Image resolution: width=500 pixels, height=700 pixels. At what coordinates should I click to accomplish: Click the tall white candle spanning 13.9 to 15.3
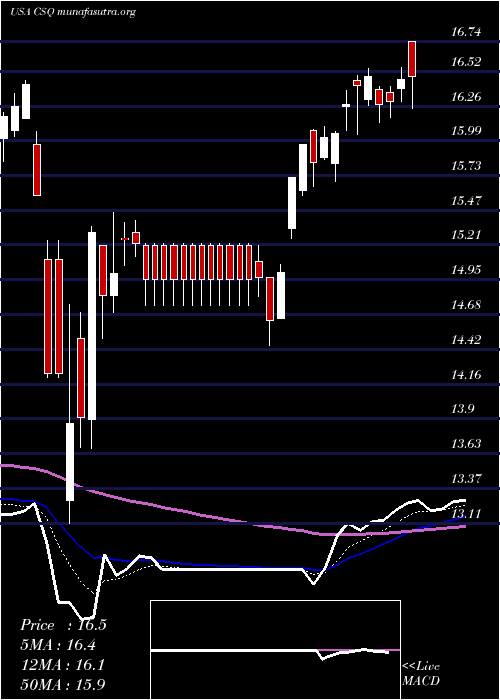pyautogui.click(x=92, y=326)
